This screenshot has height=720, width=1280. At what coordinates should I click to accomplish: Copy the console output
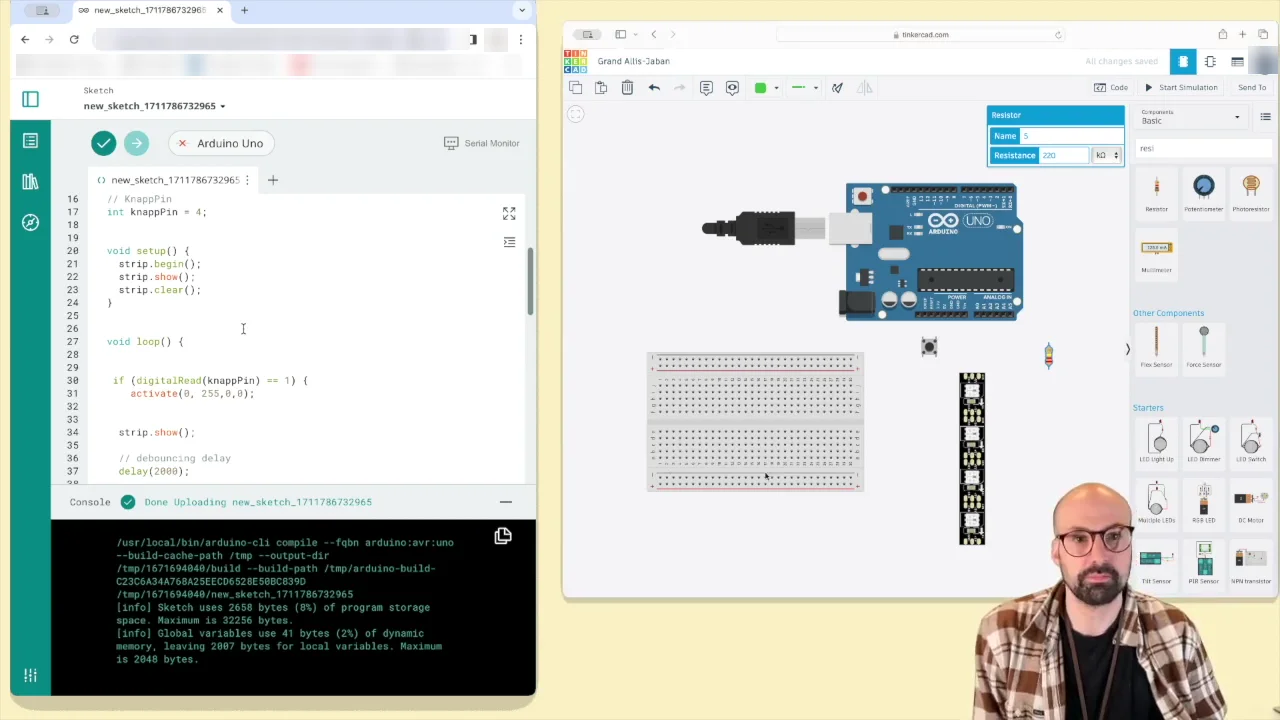[503, 536]
